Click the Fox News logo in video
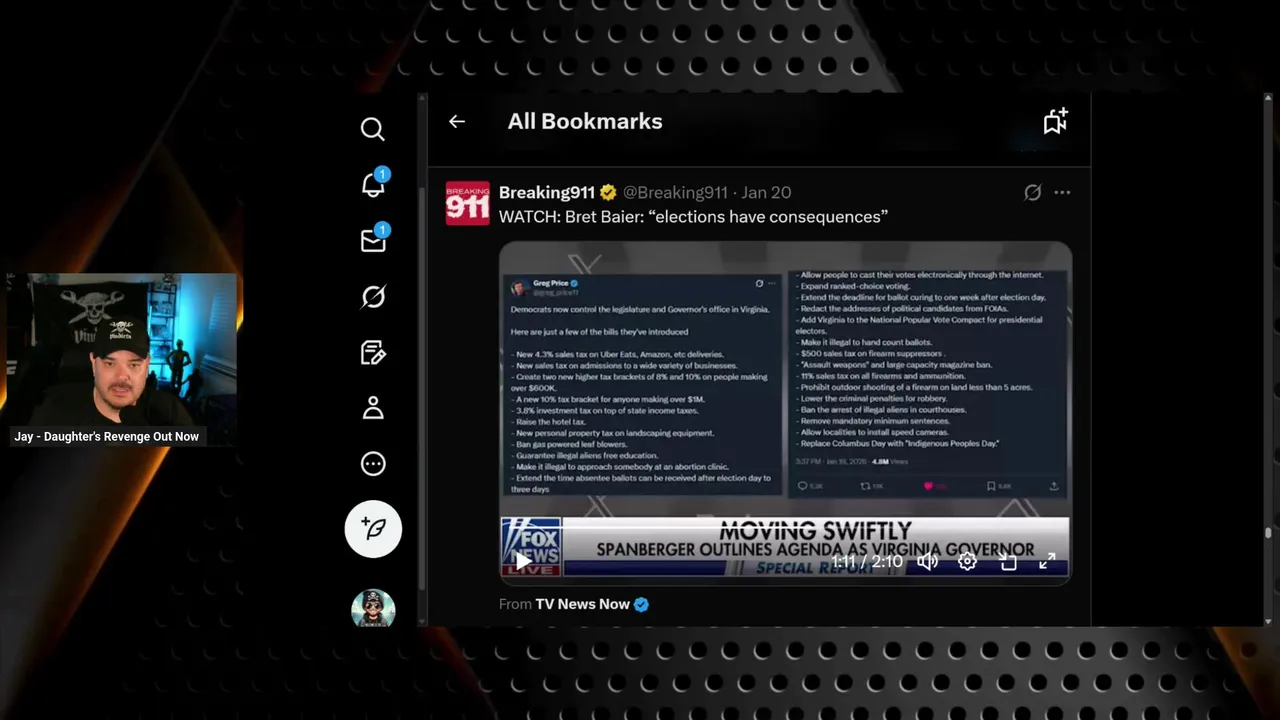 click(531, 547)
